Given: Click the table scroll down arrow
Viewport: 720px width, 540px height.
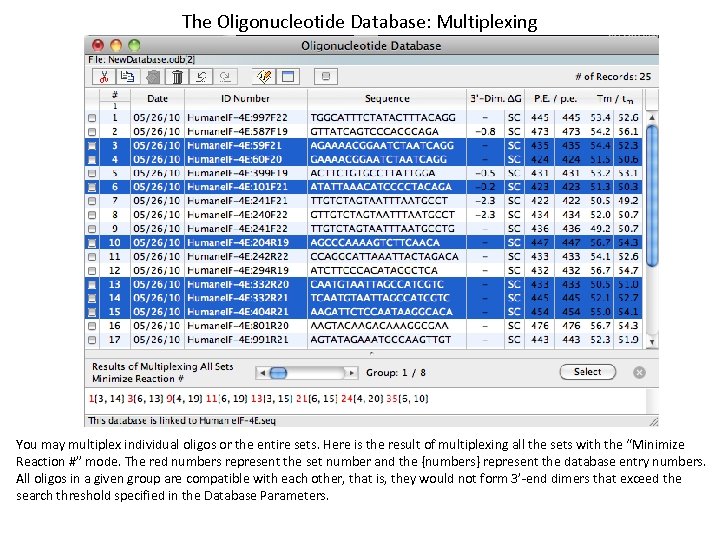Looking at the screenshot, I should 652,342.
